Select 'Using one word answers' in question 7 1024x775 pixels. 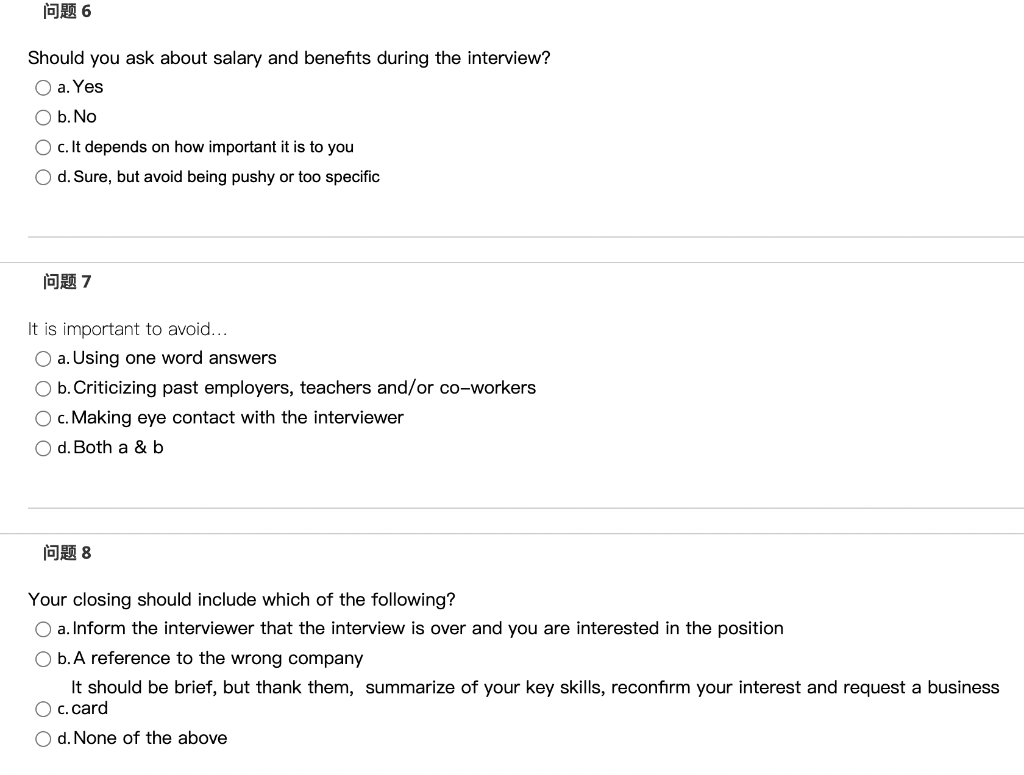coord(43,358)
